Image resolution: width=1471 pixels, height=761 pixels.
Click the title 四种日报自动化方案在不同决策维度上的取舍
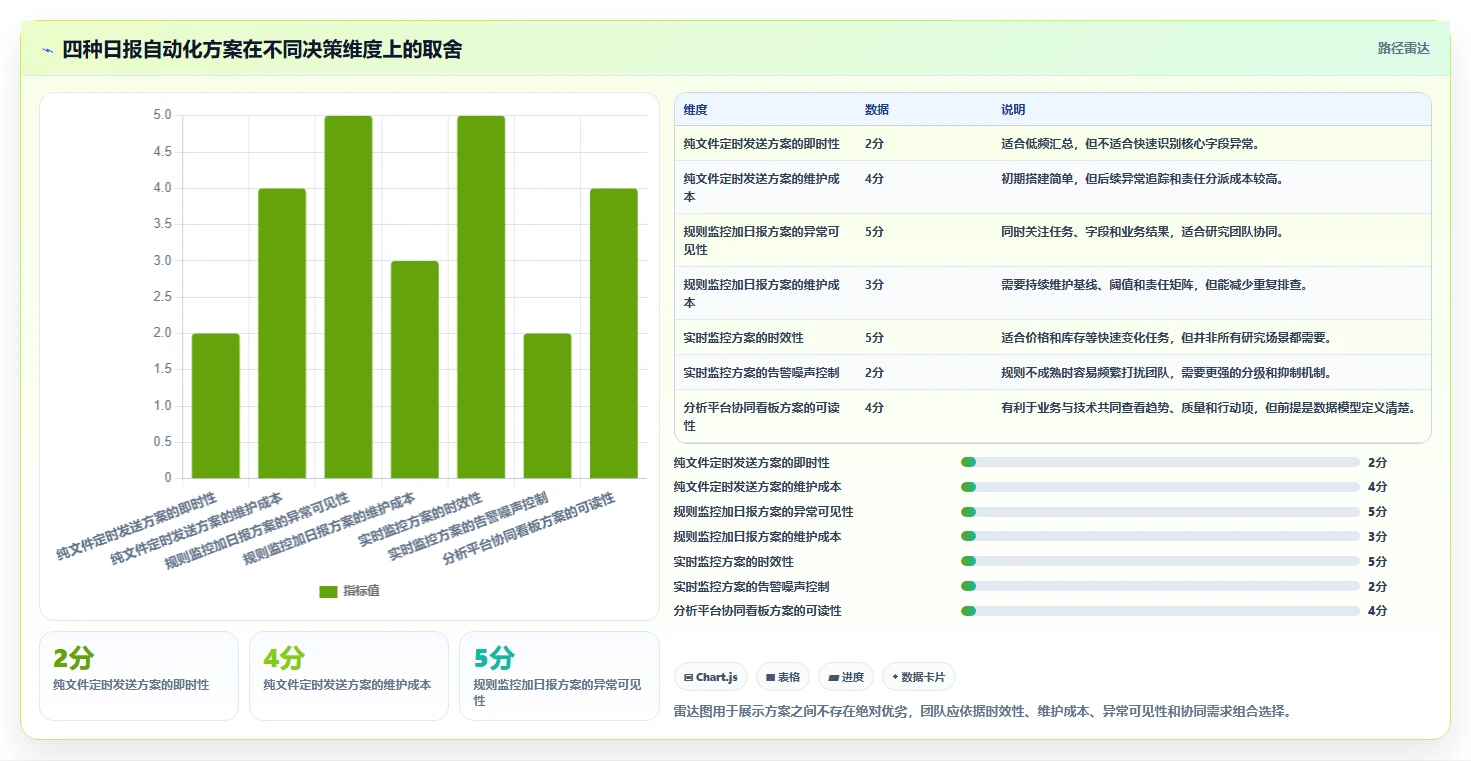(262, 50)
